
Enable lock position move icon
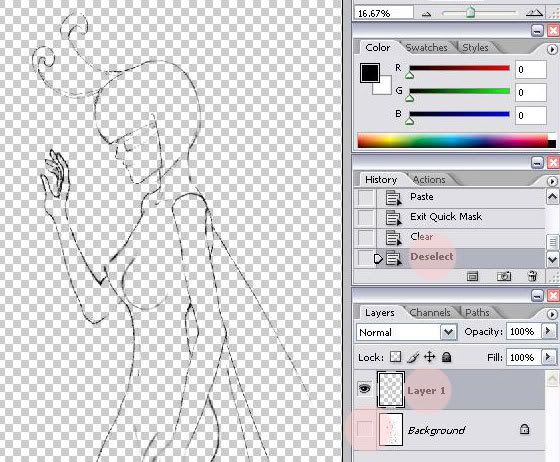pos(430,357)
